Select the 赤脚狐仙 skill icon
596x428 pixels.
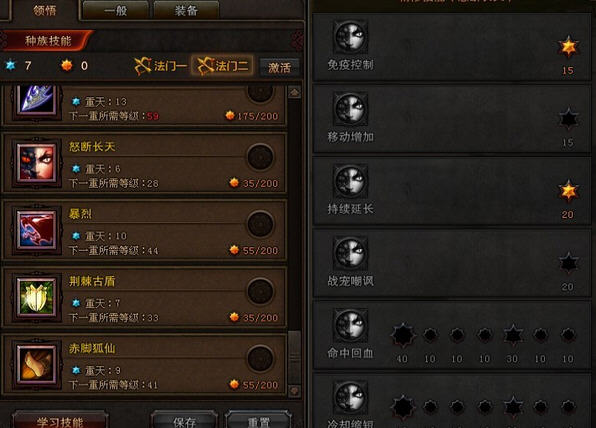(x=36, y=364)
